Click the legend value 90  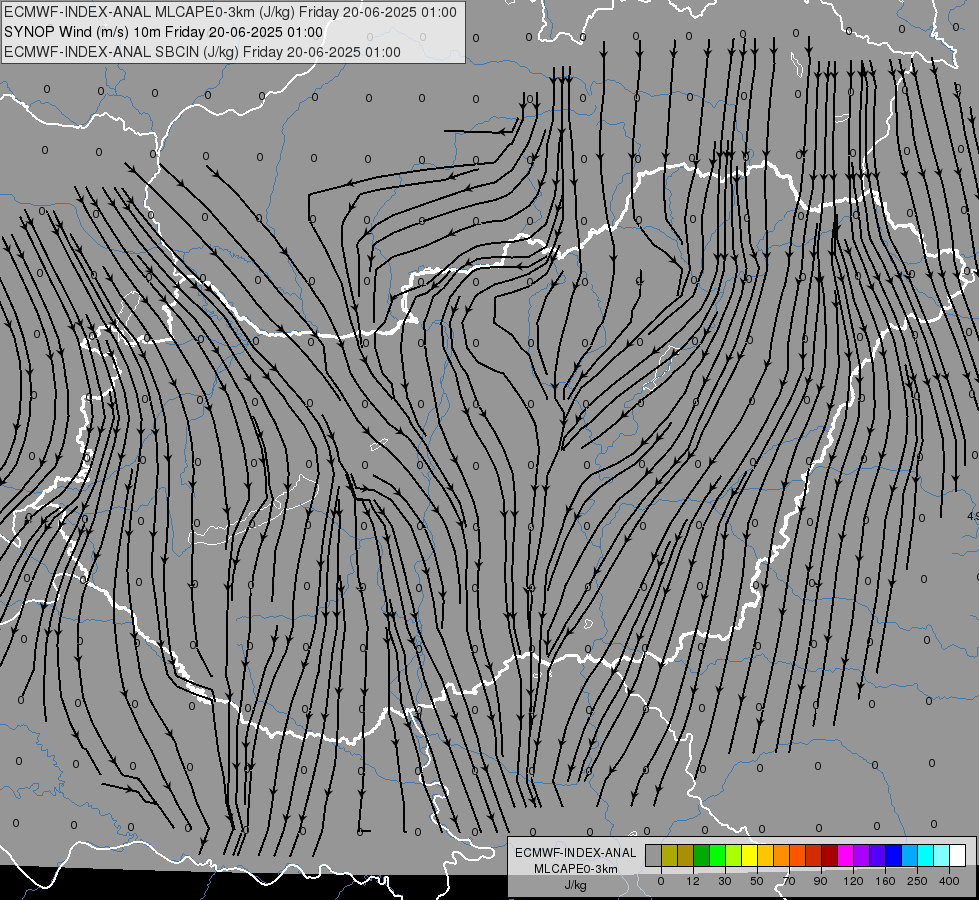coord(820,881)
